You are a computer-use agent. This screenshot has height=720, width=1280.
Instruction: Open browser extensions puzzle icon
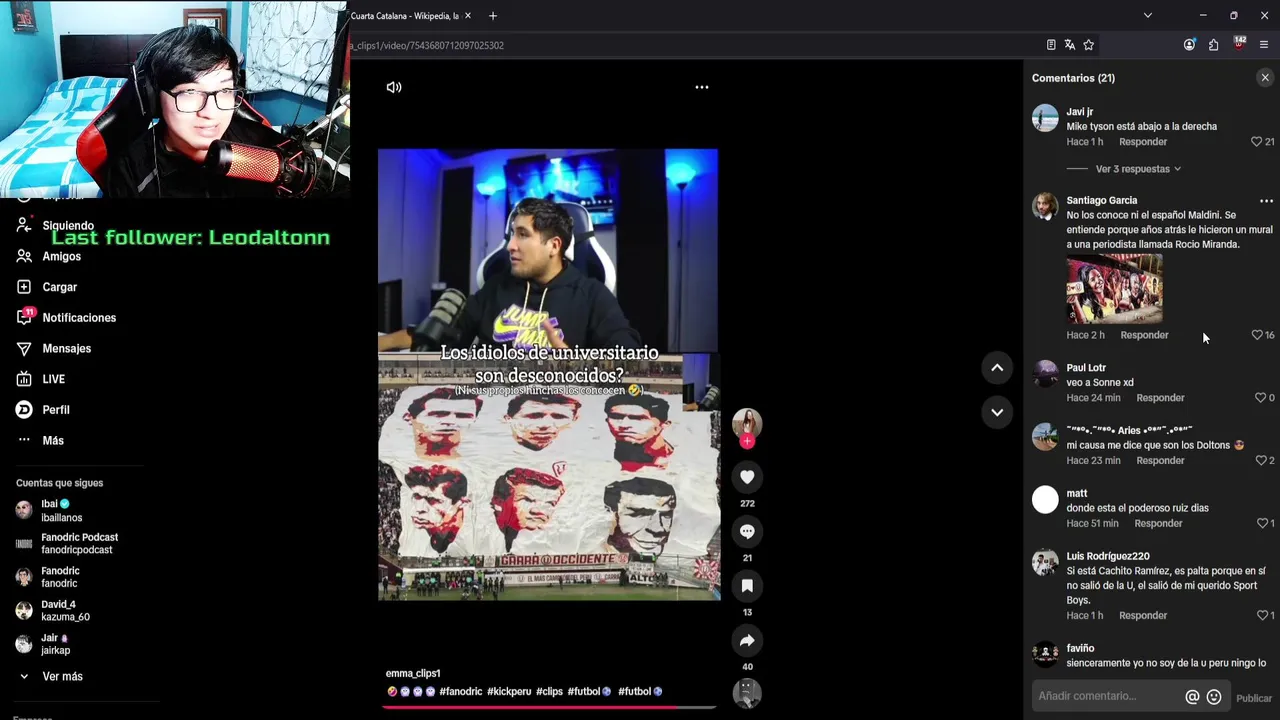click(x=1214, y=45)
